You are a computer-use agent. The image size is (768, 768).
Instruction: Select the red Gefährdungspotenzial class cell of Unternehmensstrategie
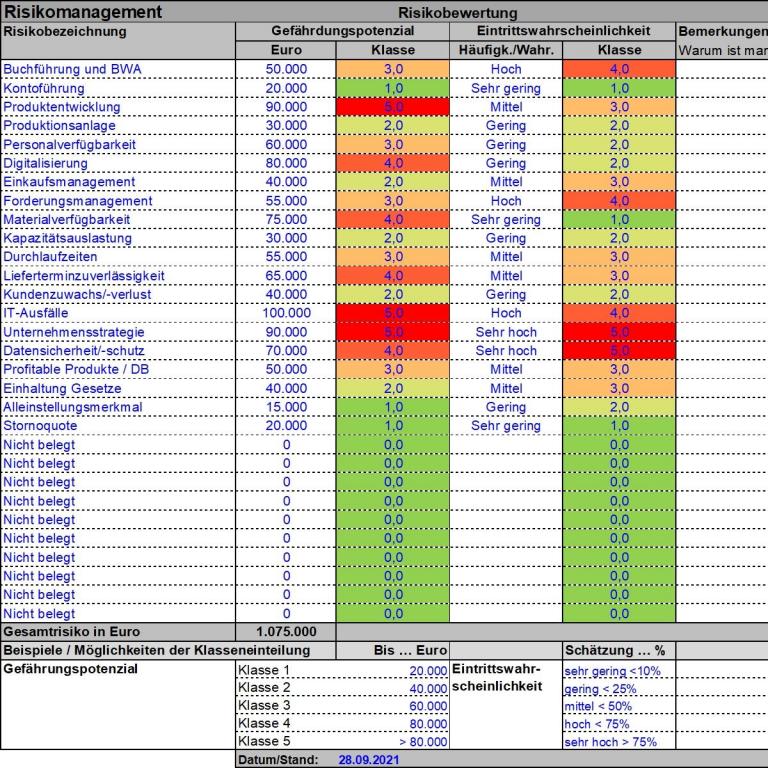coord(393,332)
